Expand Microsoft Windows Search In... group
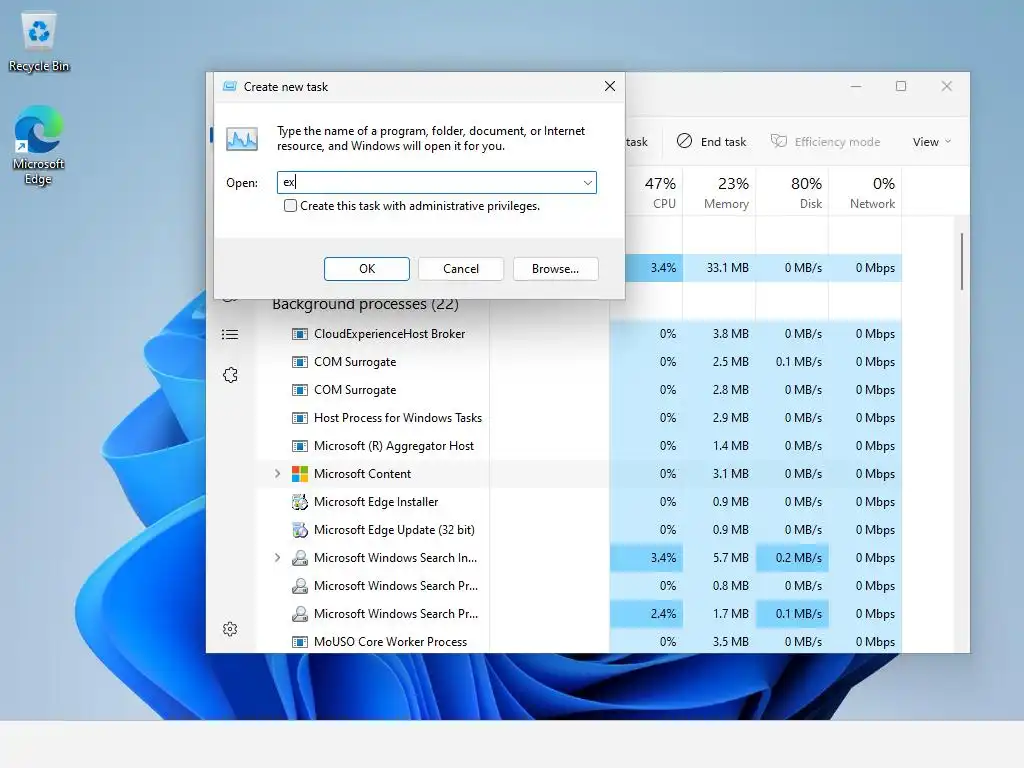The image size is (1024, 768). click(278, 558)
